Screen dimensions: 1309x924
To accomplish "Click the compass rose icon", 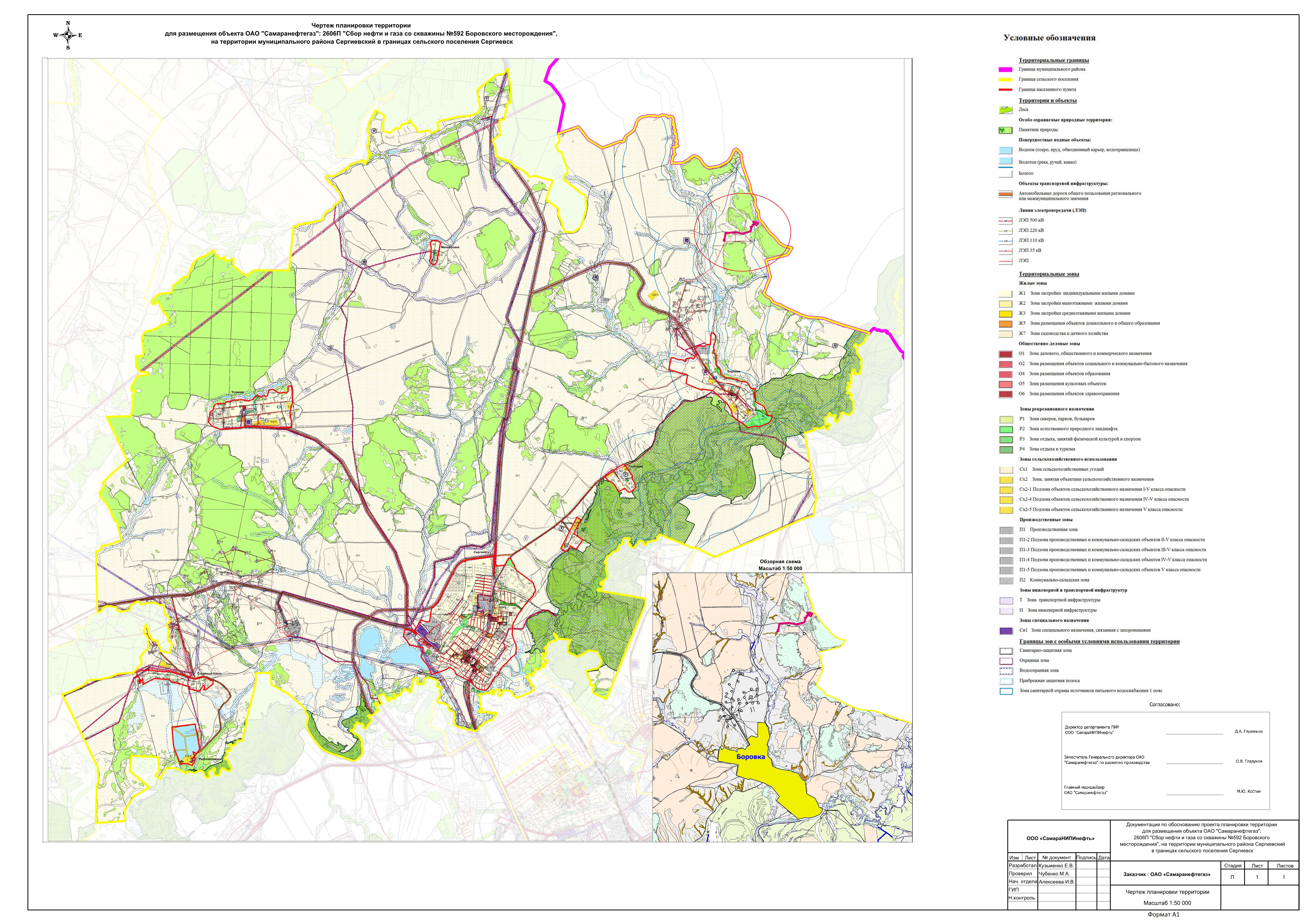I will point(68,35).
